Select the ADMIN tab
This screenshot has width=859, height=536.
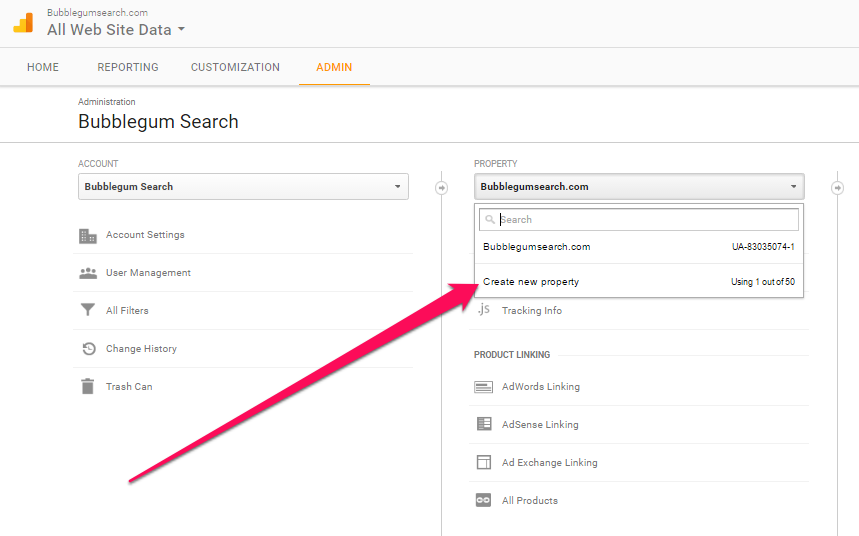pyautogui.click(x=334, y=67)
